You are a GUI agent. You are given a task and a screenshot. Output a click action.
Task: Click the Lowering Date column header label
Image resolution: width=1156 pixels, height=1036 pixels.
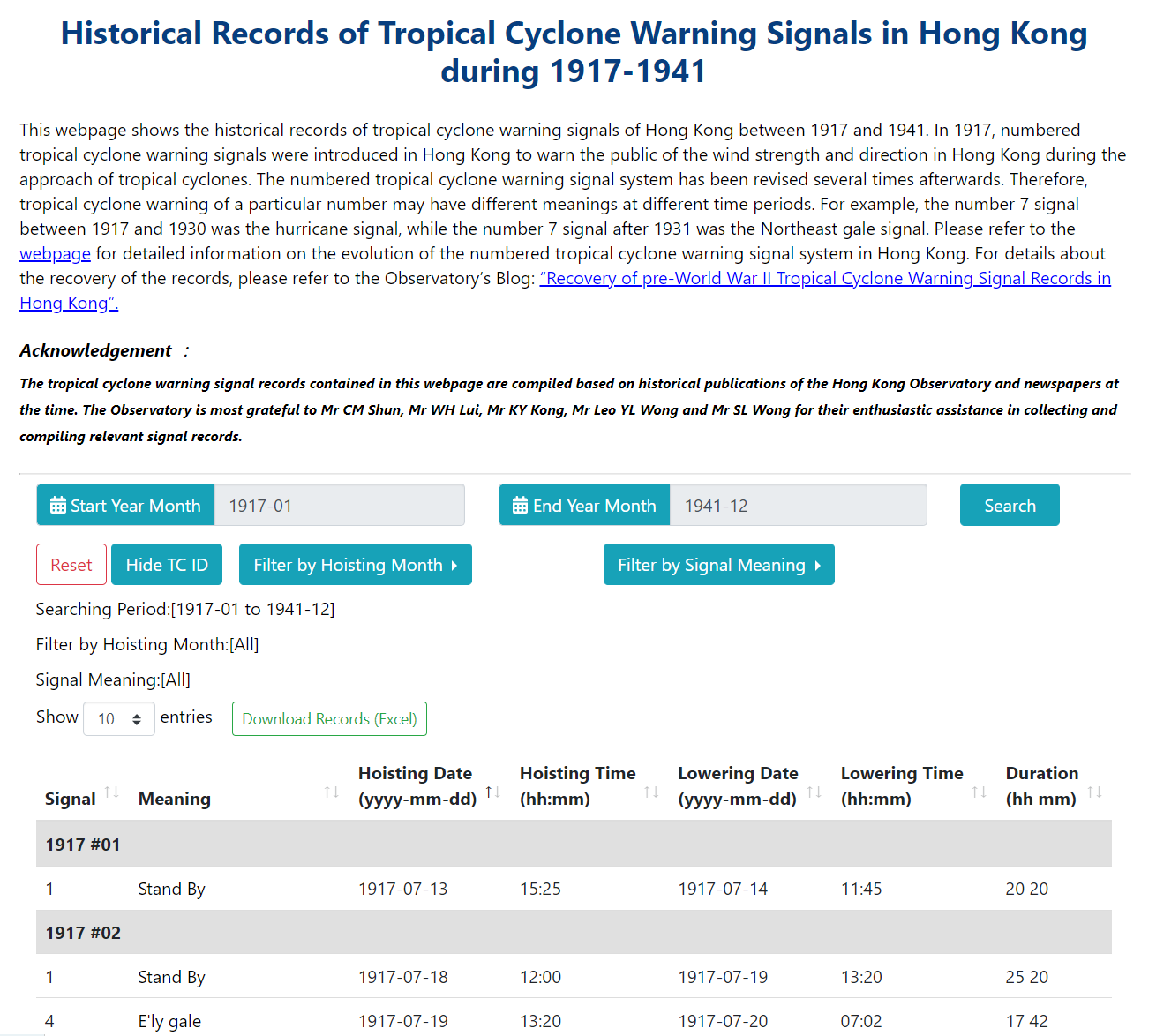pyautogui.click(x=738, y=785)
